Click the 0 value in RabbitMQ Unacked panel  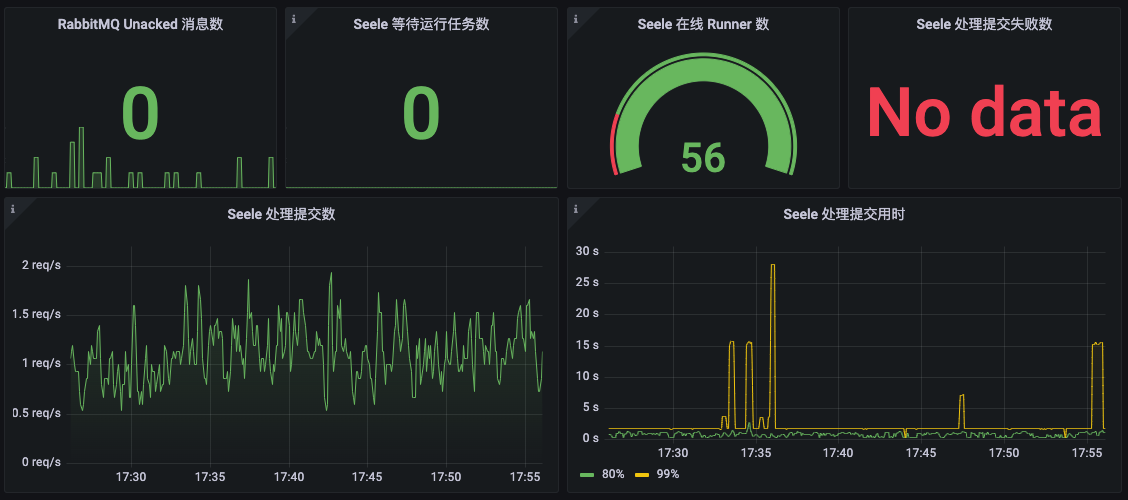140,114
